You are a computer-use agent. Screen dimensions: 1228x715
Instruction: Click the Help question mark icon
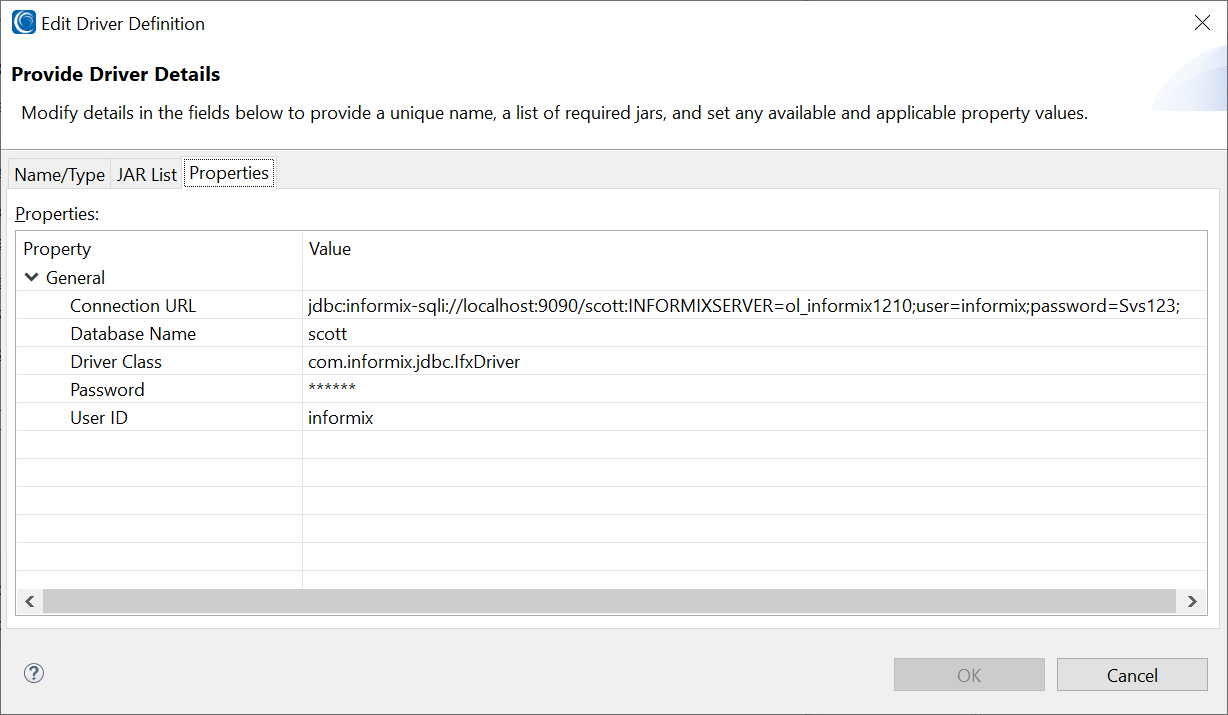click(x=34, y=673)
